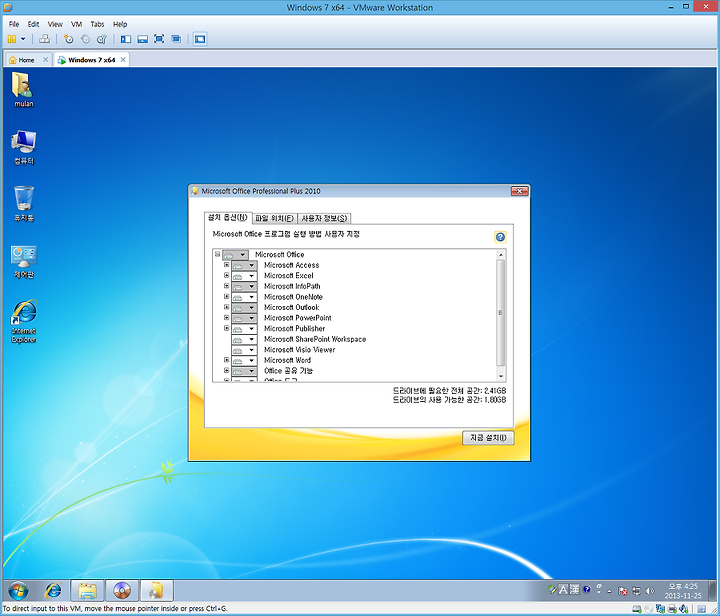
Task: Click the disc installer taskbar icon
Action: click(x=122, y=591)
